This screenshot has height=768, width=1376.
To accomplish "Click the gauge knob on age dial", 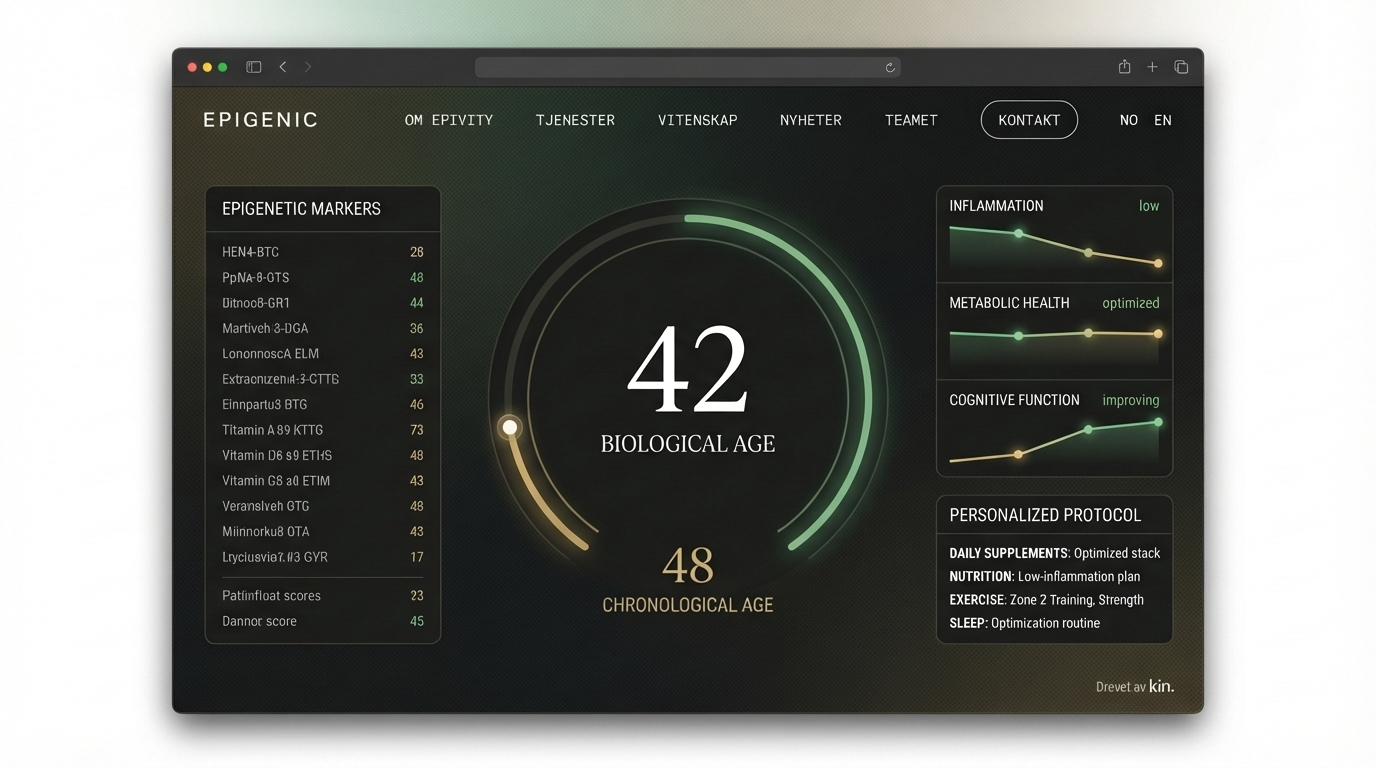I will [x=510, y=427].
